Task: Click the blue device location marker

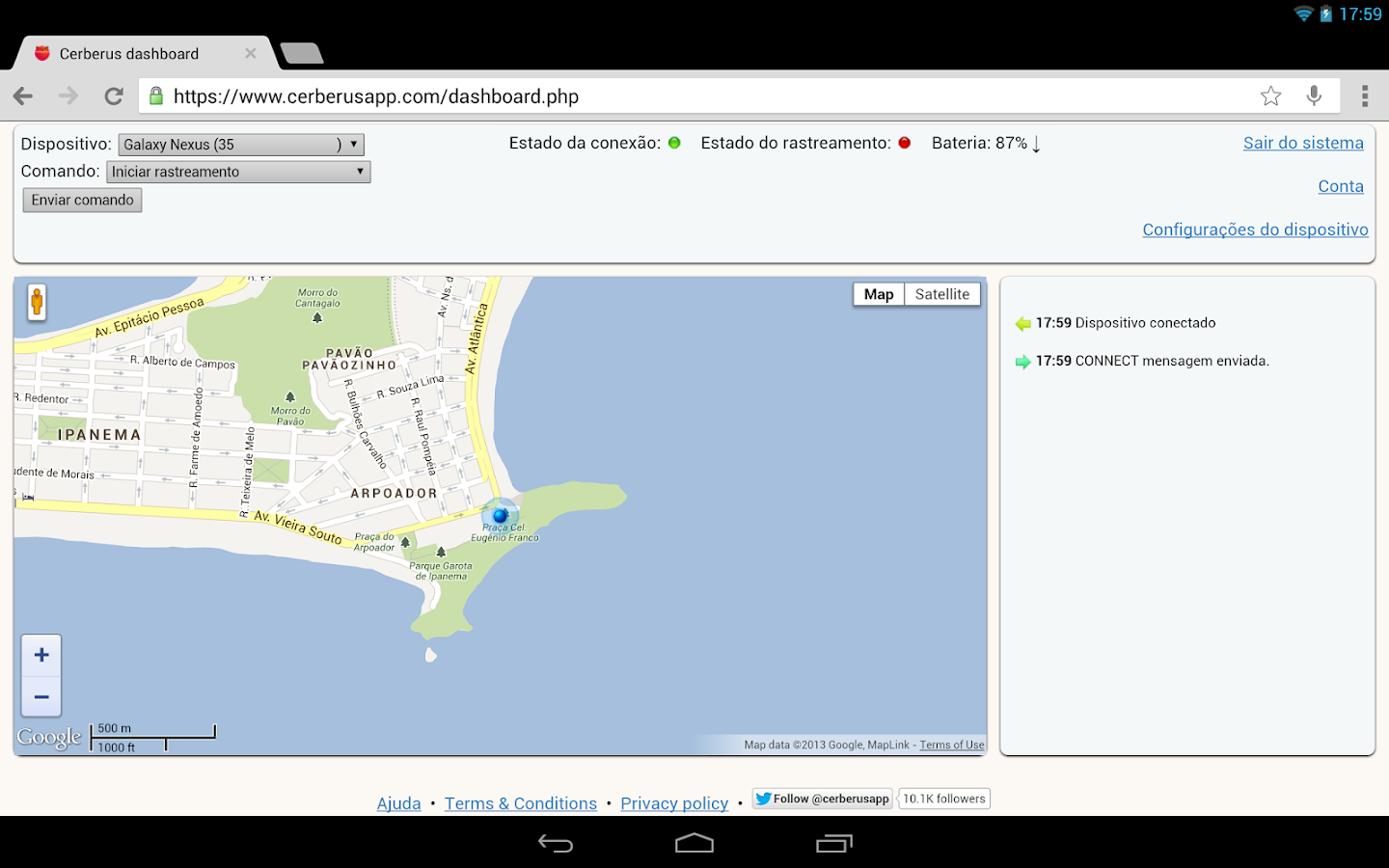Action: [501, 516]
